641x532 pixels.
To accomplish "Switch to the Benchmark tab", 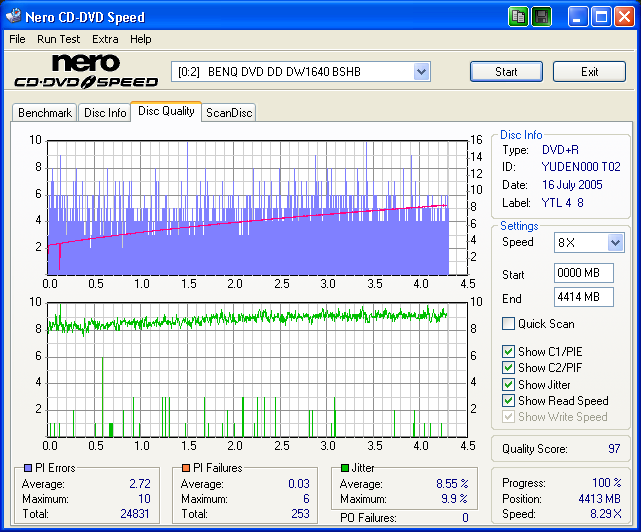I will click(45, 113).
